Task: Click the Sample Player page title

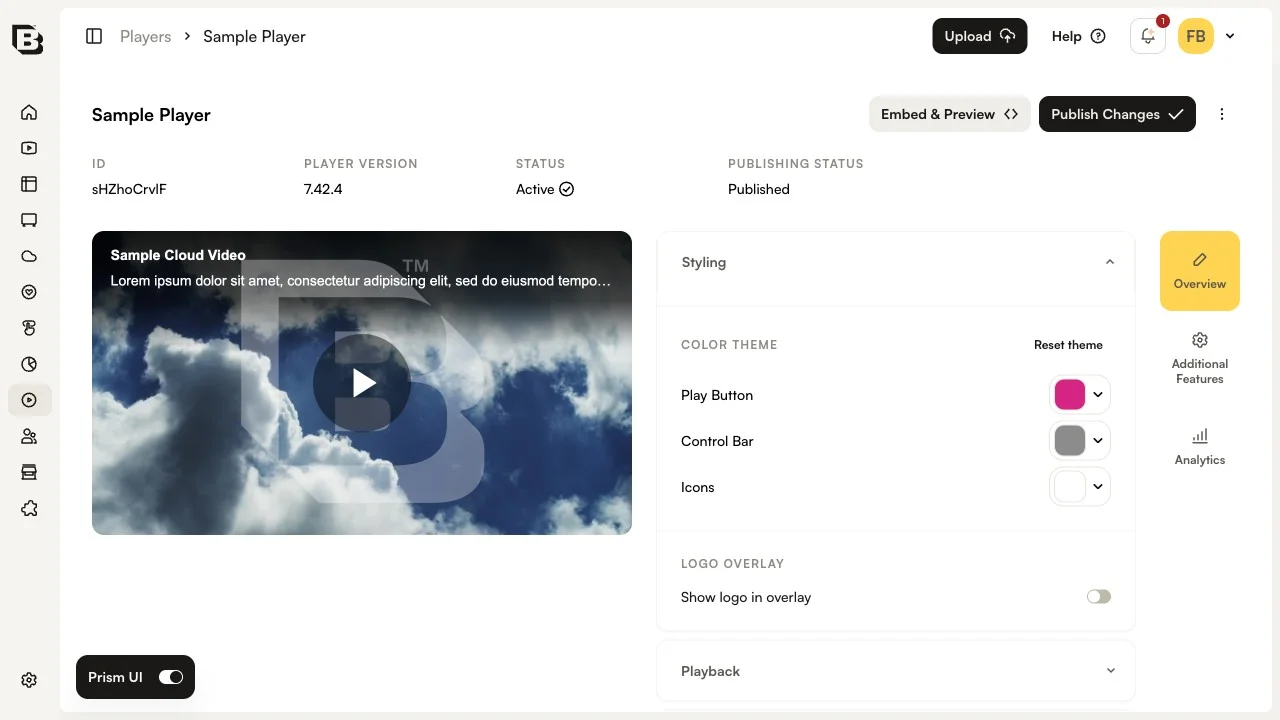Action: [x=151, y=115]
